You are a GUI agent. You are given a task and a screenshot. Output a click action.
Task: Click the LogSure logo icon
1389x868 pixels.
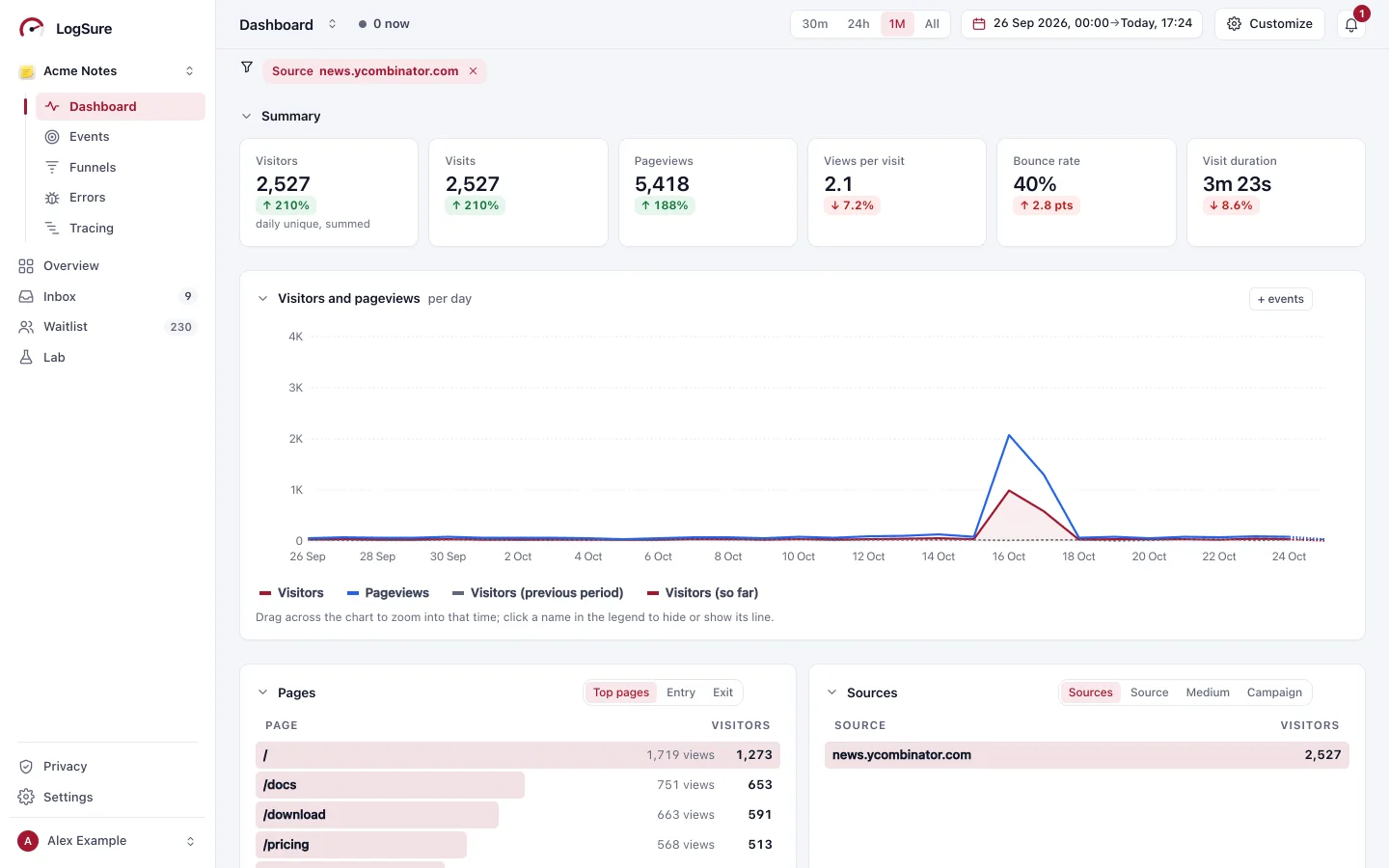(31, 28)
